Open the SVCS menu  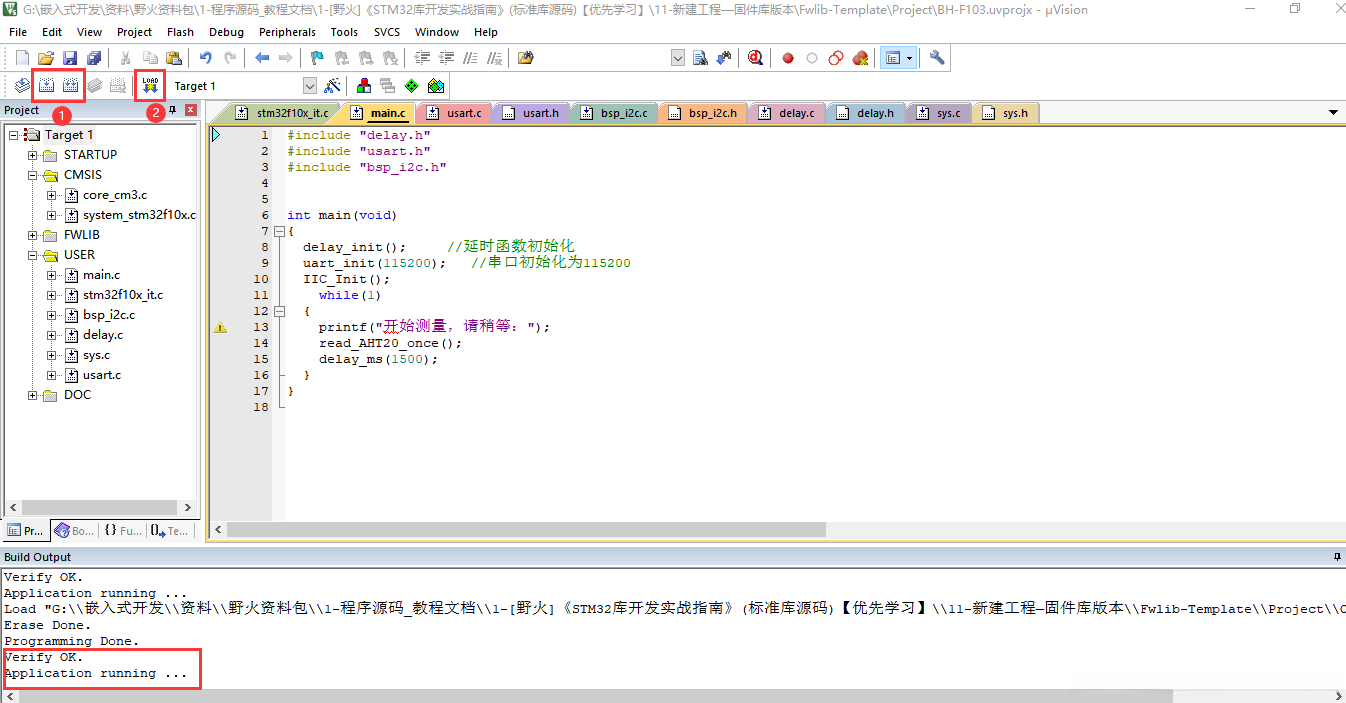coord(386,32)
